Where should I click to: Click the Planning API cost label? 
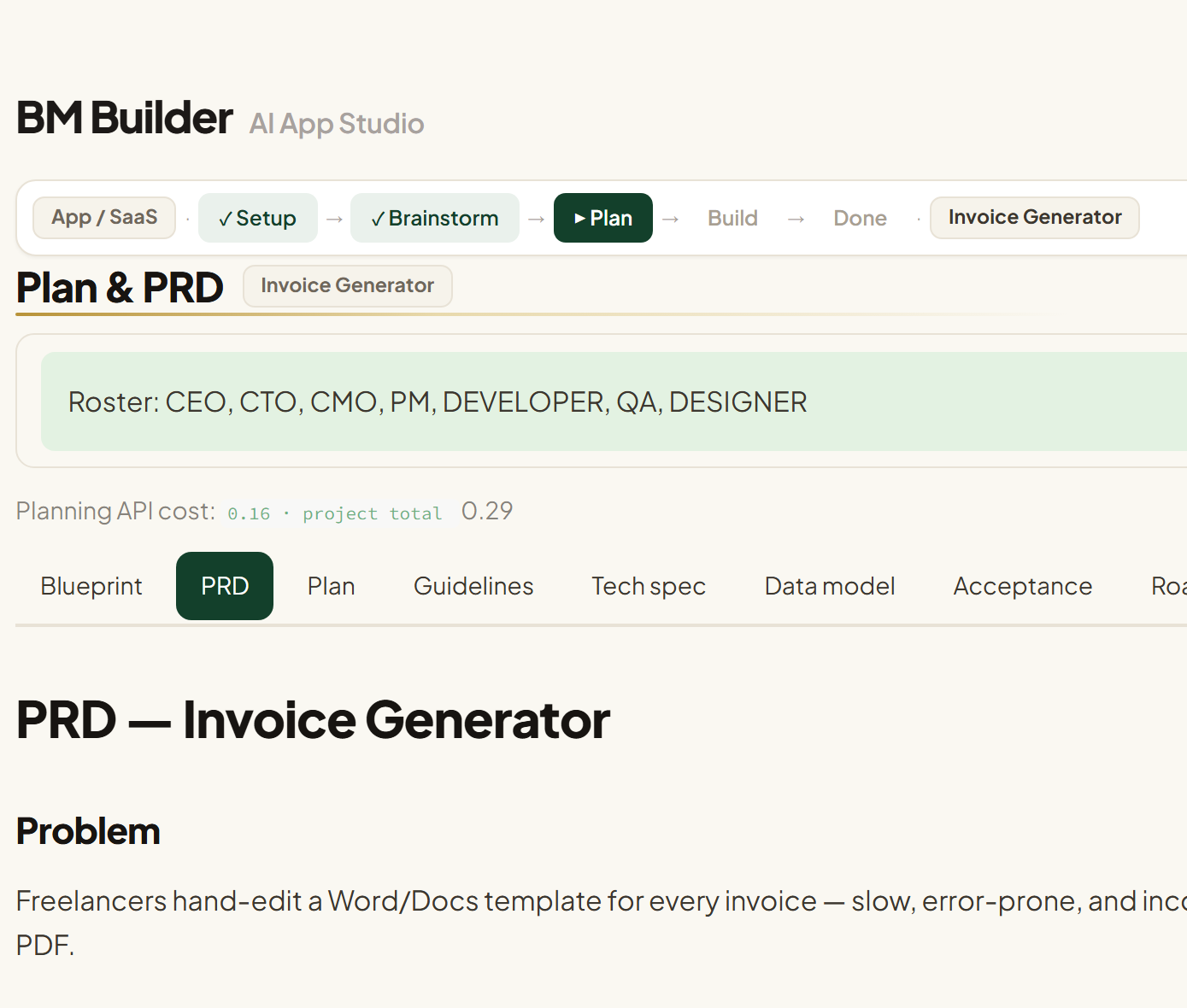pyautogui.click(x=115, y=511)
